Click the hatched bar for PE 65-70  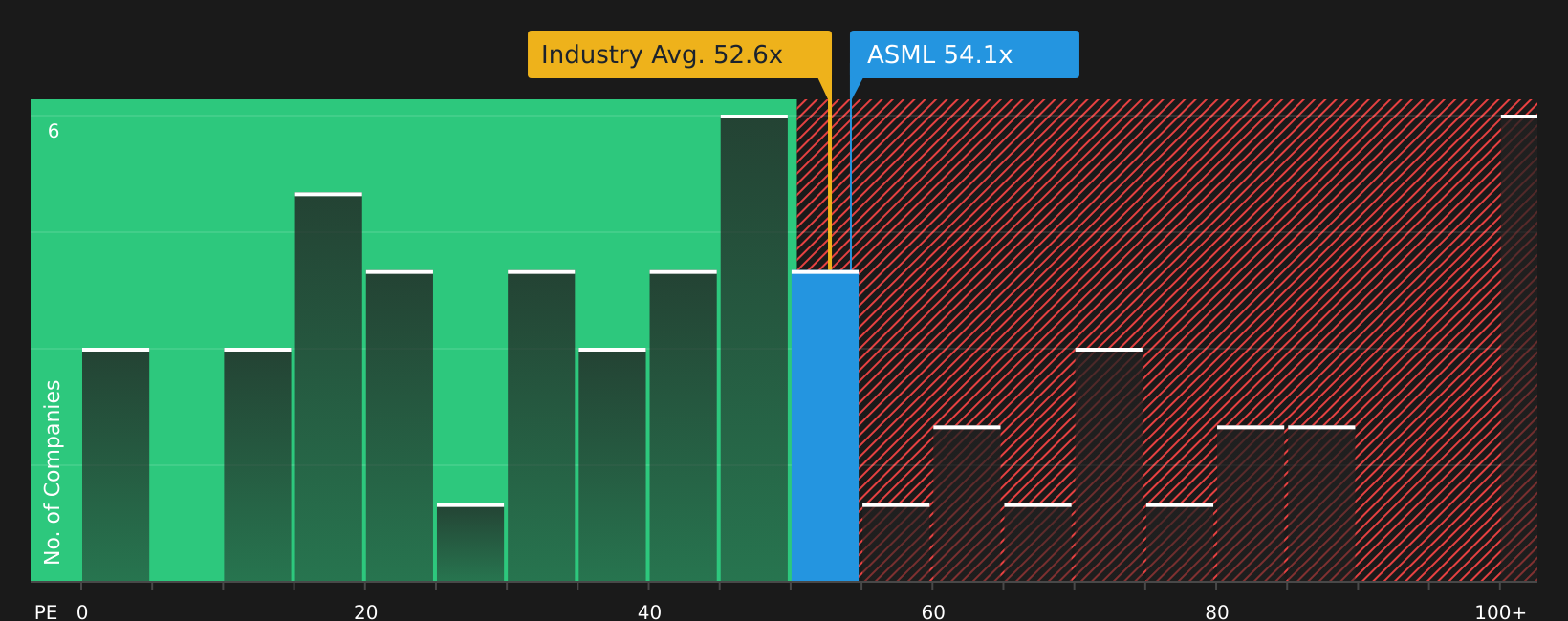point(1038,543)
